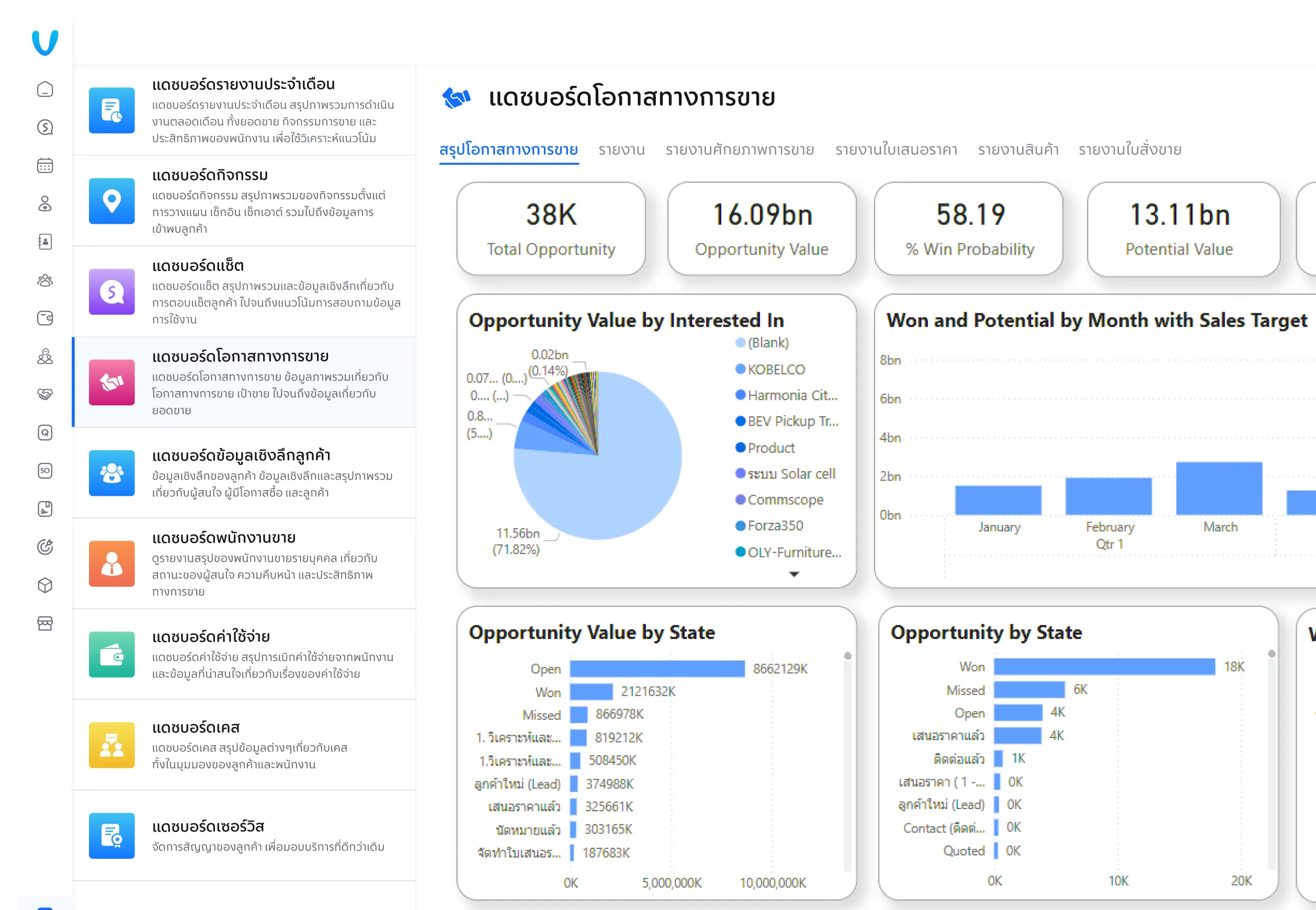Image resolution: width=1316 pixels, height=910 pixels.
Task: Click the service contract dashboard icon
Action: (x=112, y=836)
